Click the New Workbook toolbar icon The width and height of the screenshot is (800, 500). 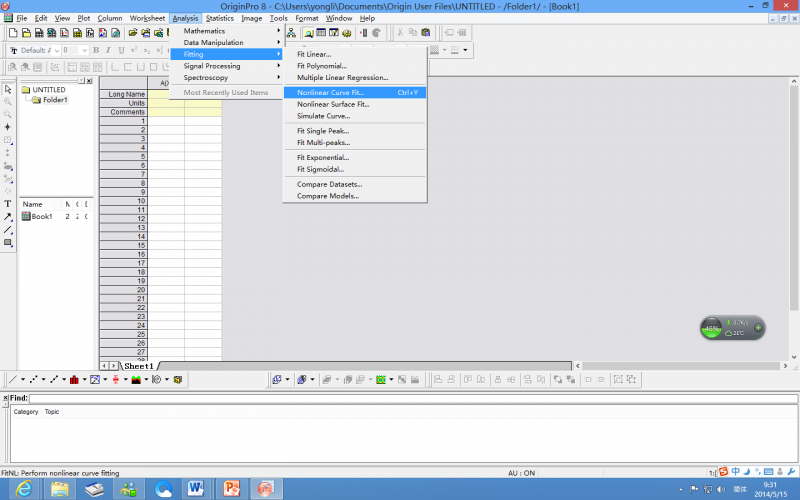click(39, 33)
